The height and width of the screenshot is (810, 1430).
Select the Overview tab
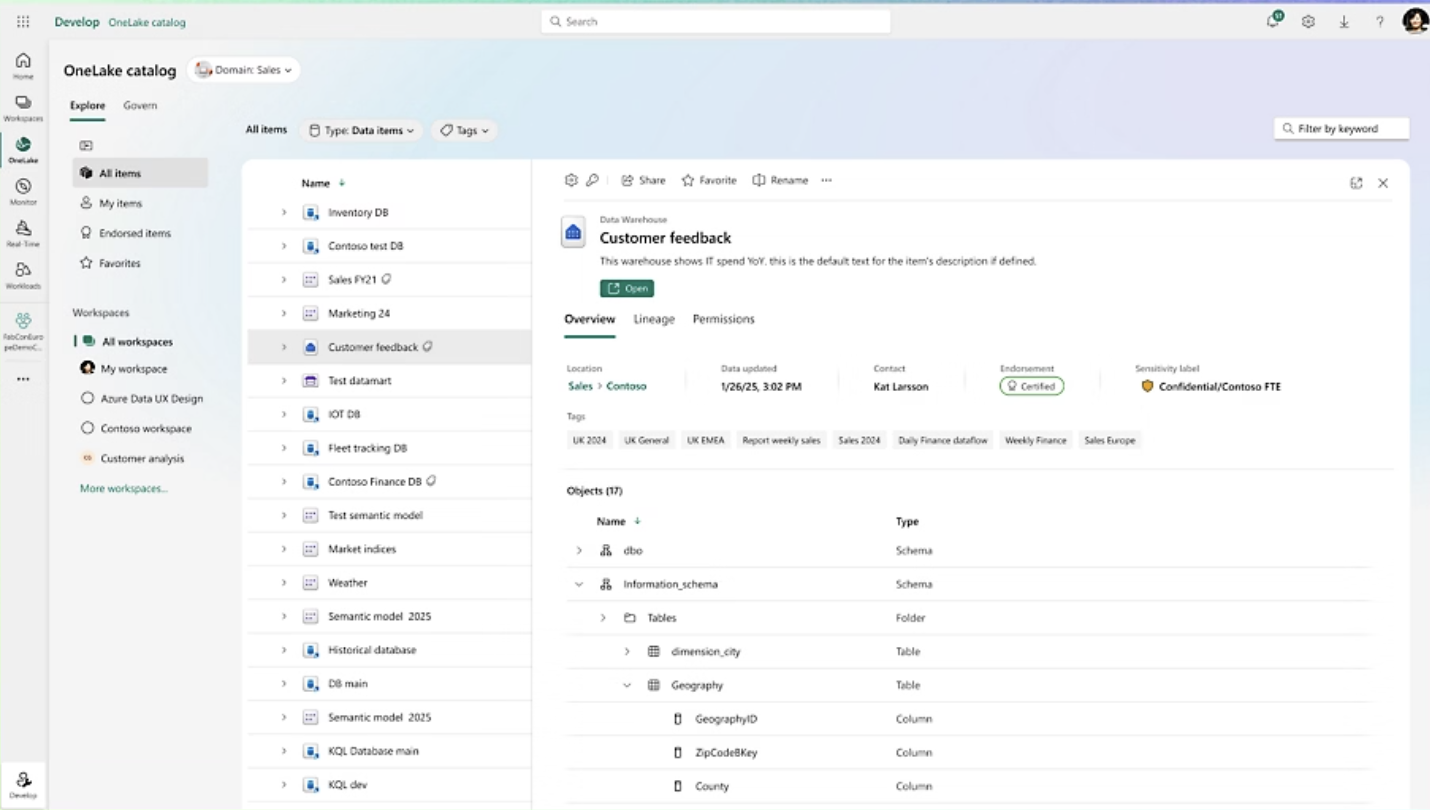tap(590, 319)
